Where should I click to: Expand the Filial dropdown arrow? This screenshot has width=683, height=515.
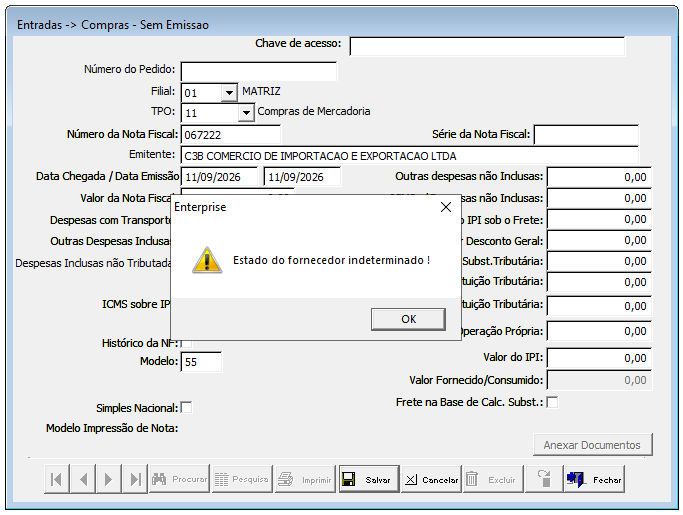coord(229,92)
